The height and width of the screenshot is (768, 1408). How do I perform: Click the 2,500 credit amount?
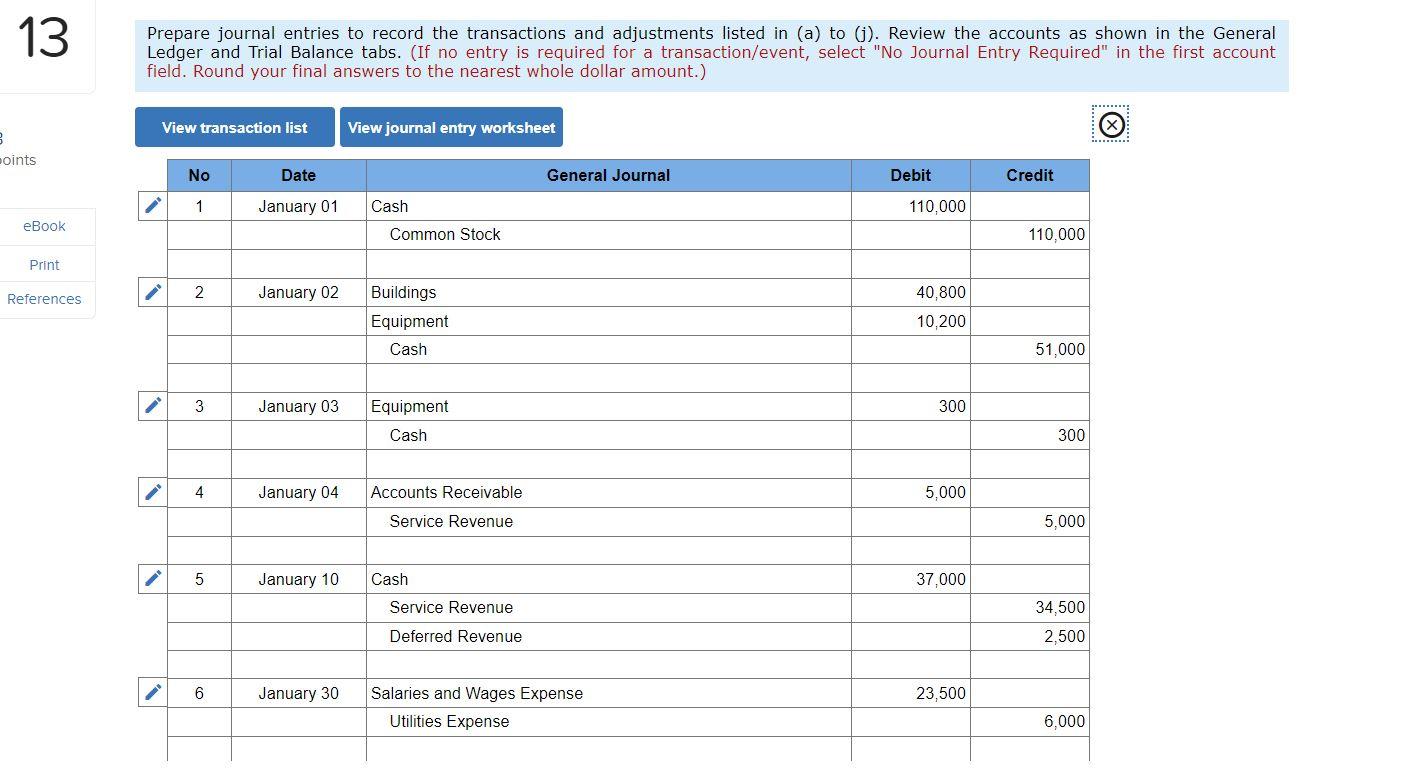coord(1030,636)
